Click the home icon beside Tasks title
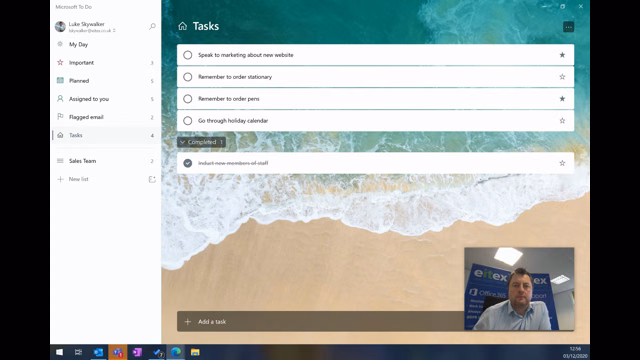The height and width of the screenshot is (360, 640). click(182, 26)
